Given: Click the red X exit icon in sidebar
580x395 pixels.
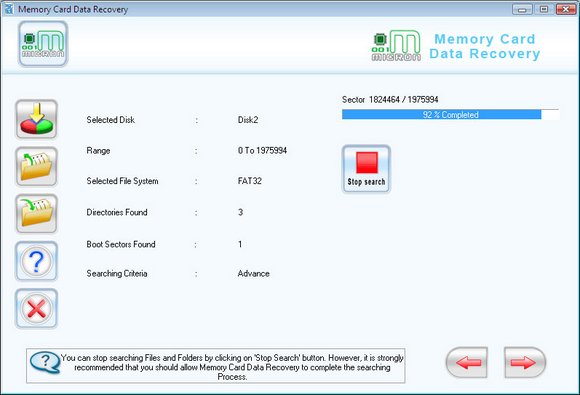Looking at the screenshot, I should click(36, 308).
